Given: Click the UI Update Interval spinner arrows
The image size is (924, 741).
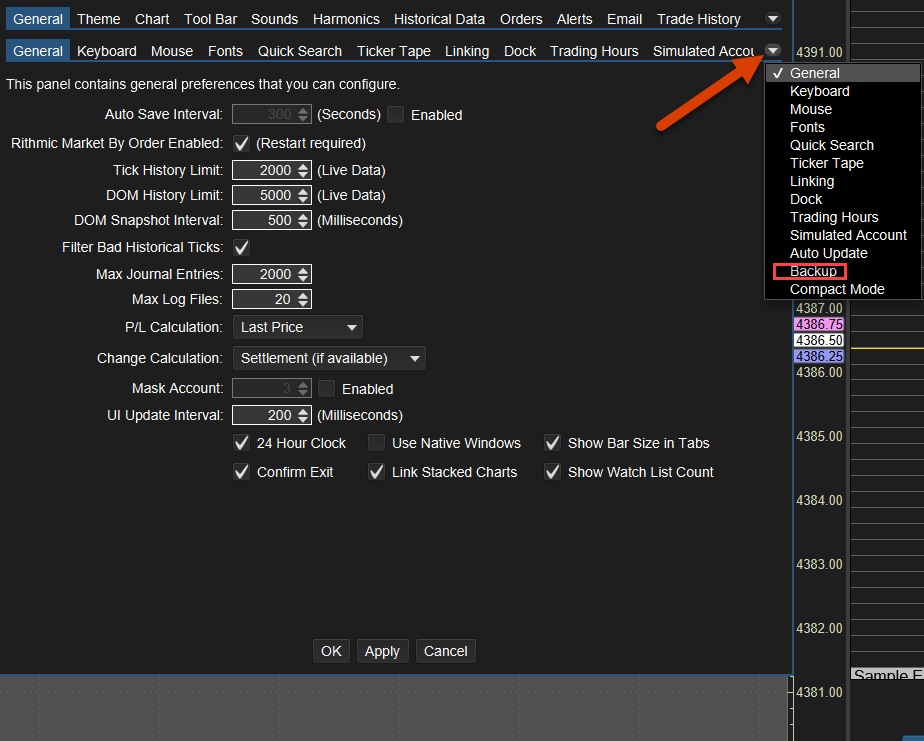Looking at the screenshot, I should coord(303,415).
